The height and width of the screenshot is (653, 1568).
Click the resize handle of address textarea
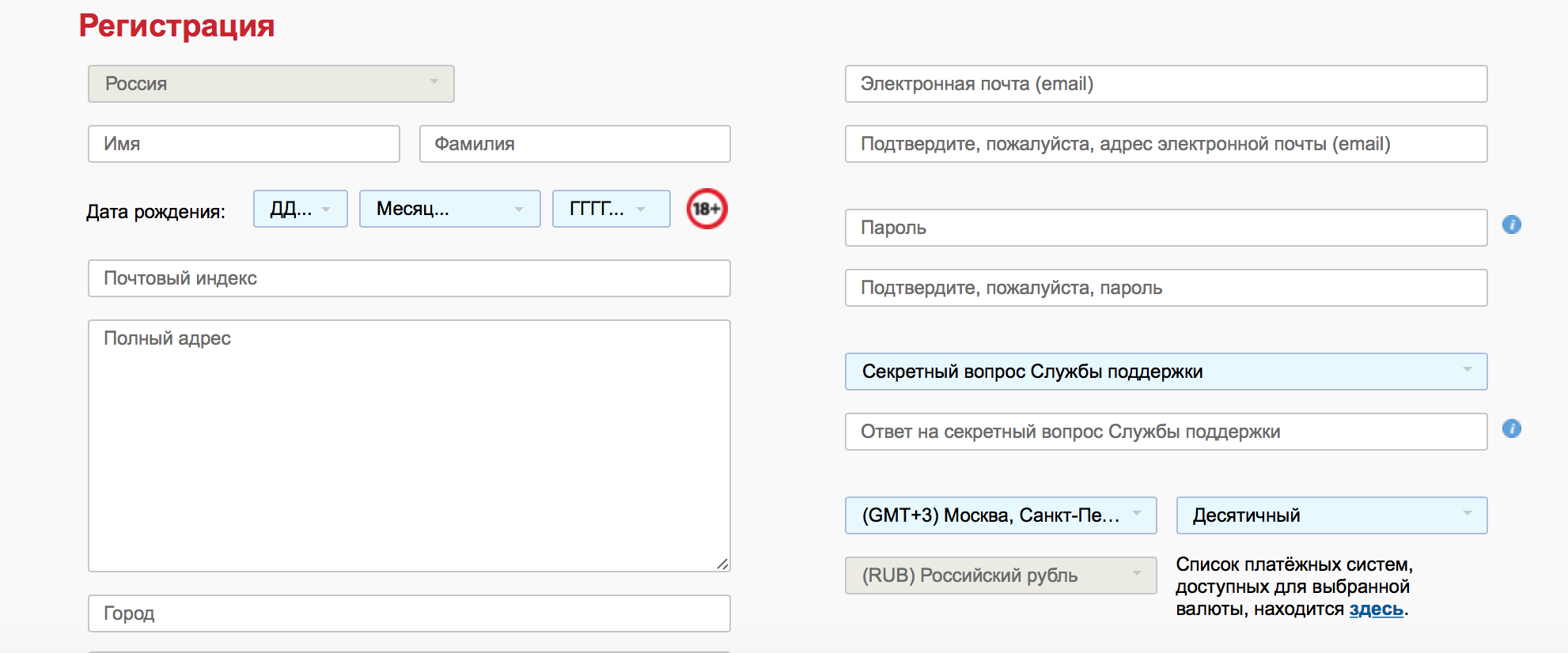722,564
